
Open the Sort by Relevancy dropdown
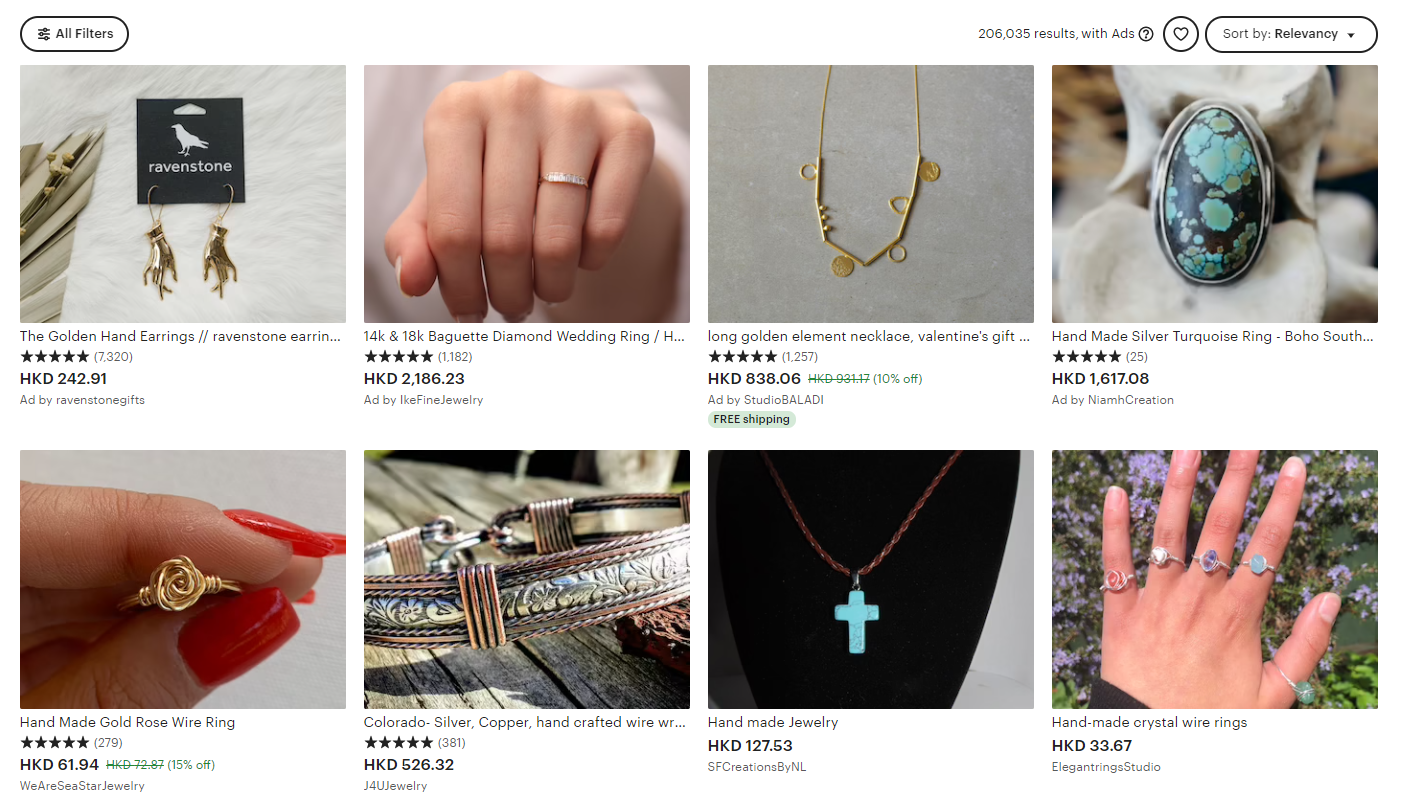1290,34
